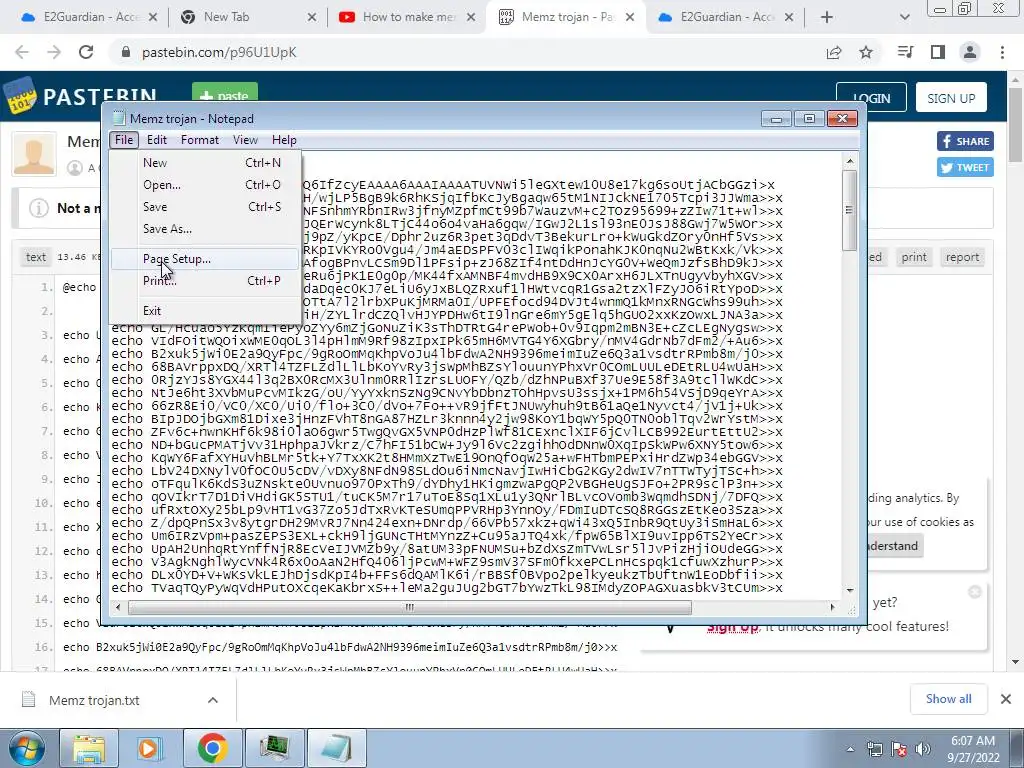
Task: Reload the pastebin page
Action: pos(86,52)
